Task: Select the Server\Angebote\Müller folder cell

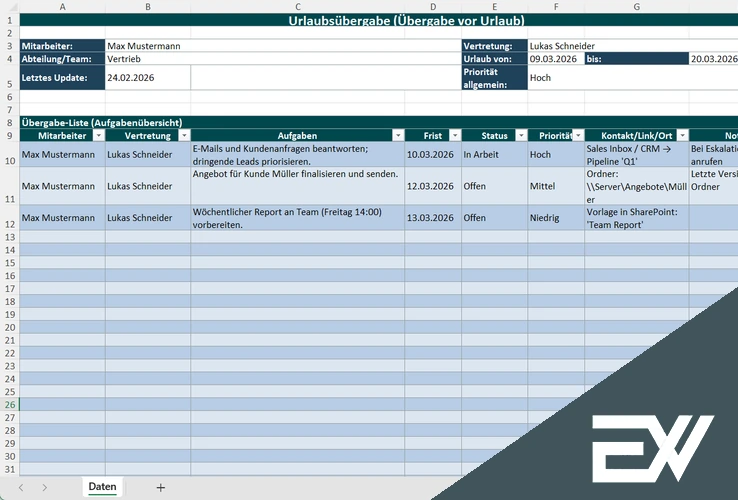Action: (637, 186)
